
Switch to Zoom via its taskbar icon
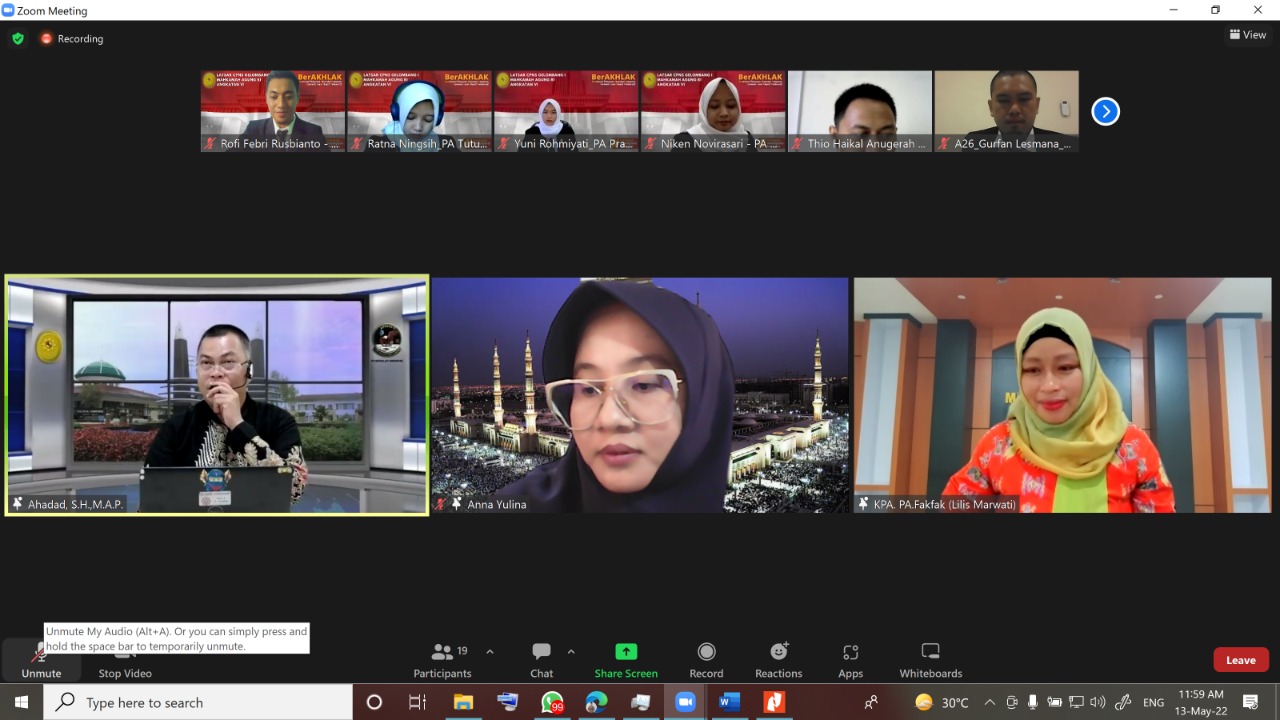point(685,702)
